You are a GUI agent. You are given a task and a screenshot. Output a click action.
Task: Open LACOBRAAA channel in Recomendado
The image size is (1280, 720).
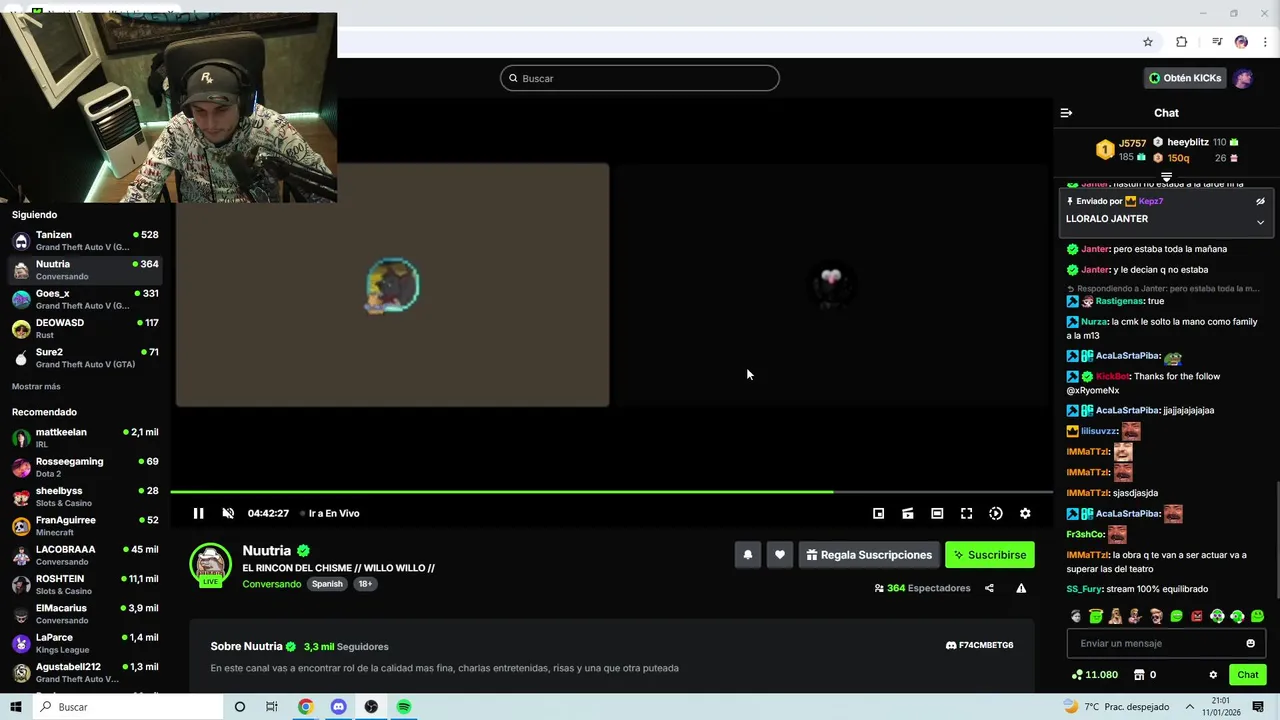tap(86, 555)
